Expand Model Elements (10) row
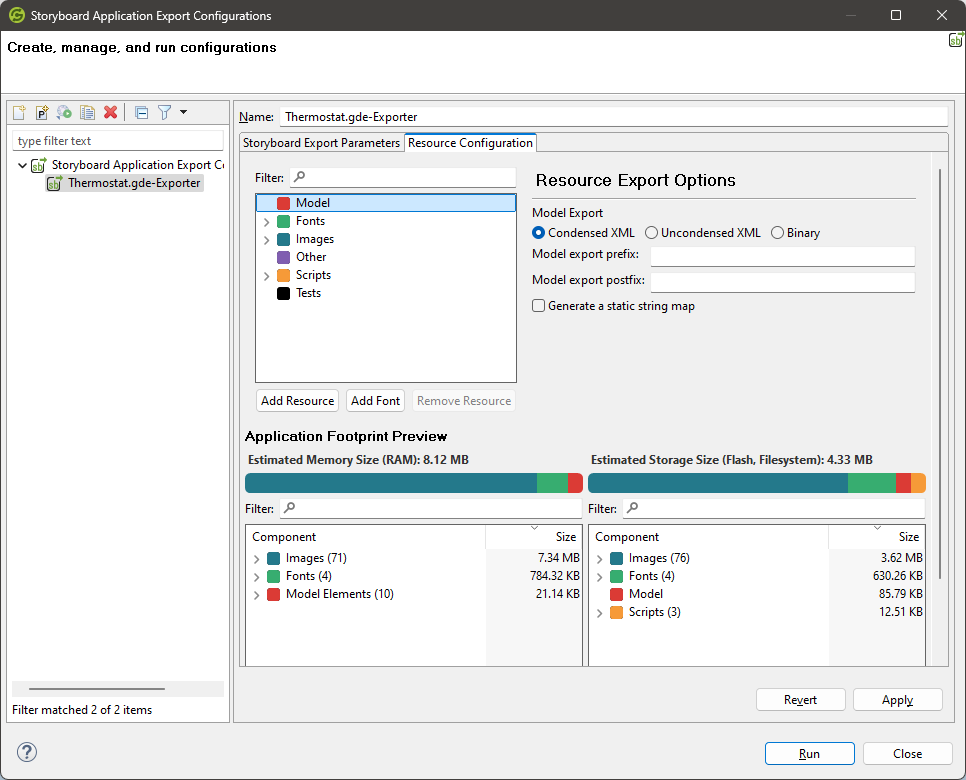 point(257,595)
